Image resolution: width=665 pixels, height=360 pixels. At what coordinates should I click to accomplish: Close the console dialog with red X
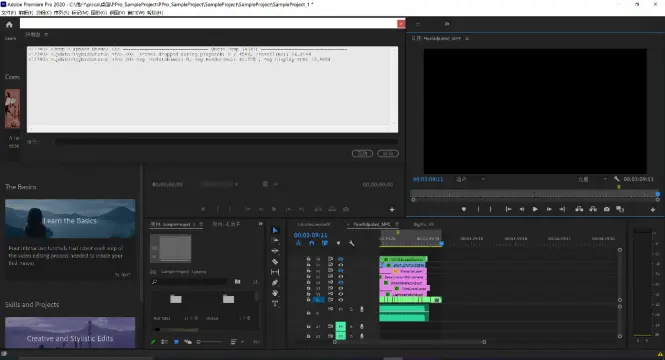coord(401,24)
